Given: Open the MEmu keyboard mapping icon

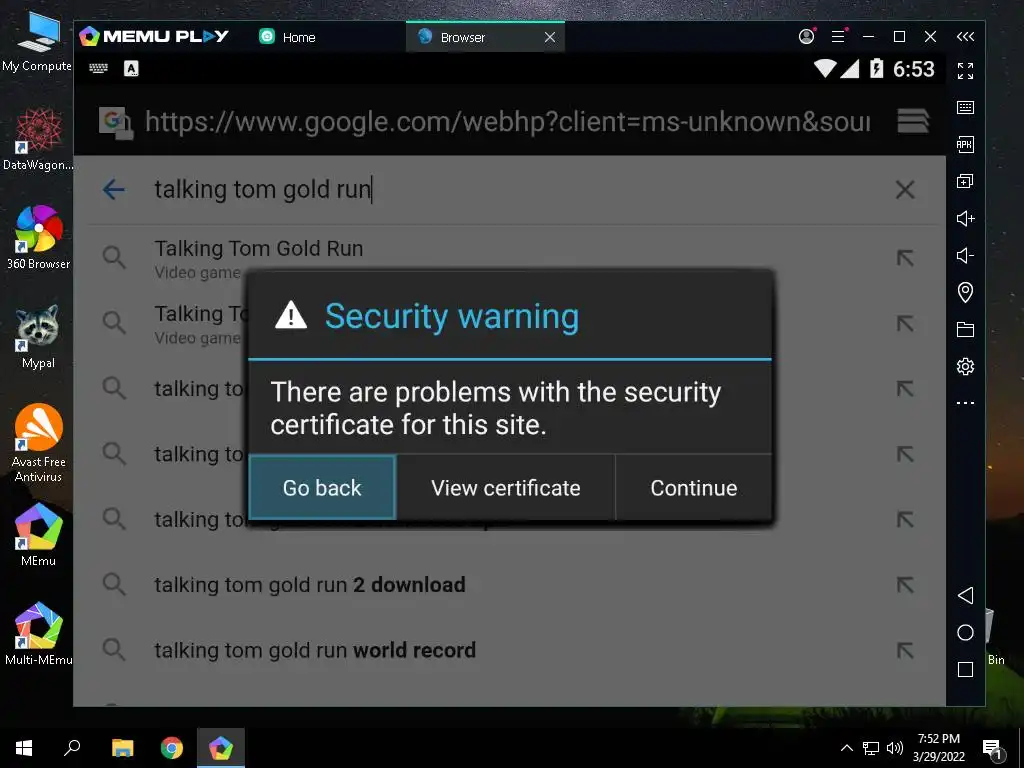Looking at the screenshot, I should pyautogui.click(x=965, y=108).
